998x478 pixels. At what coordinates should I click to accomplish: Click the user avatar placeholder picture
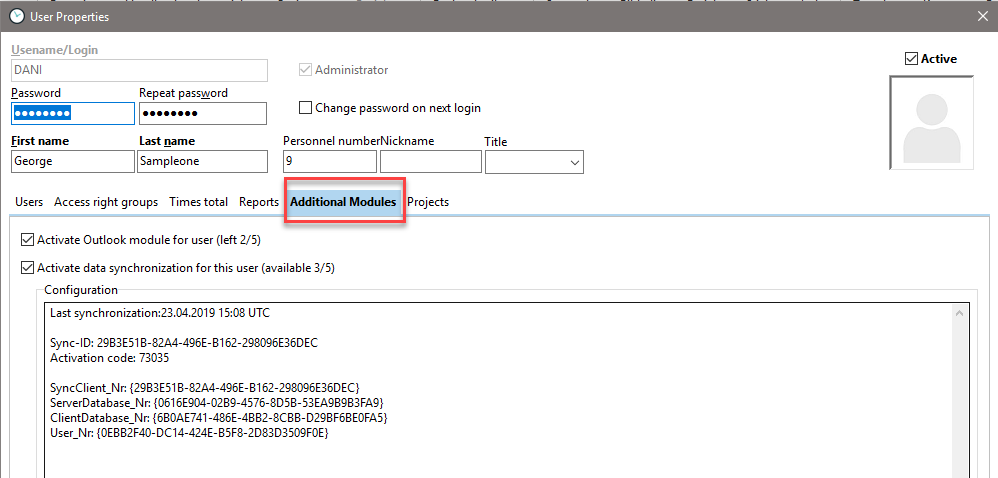(931, 123)
